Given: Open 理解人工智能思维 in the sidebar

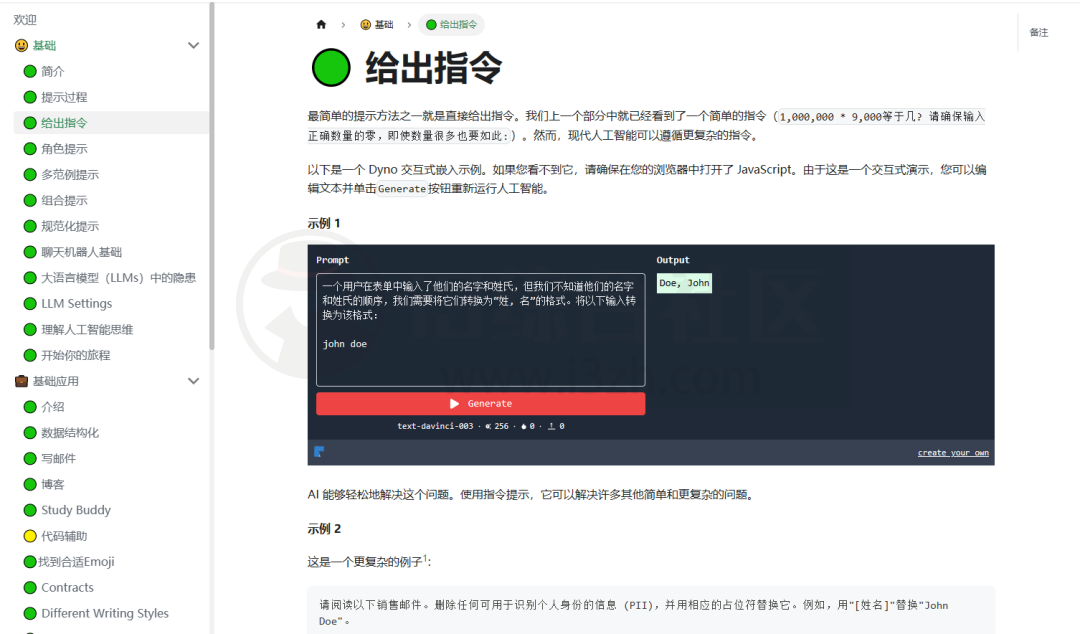Looking at the screenshot, I should (87, 329).
